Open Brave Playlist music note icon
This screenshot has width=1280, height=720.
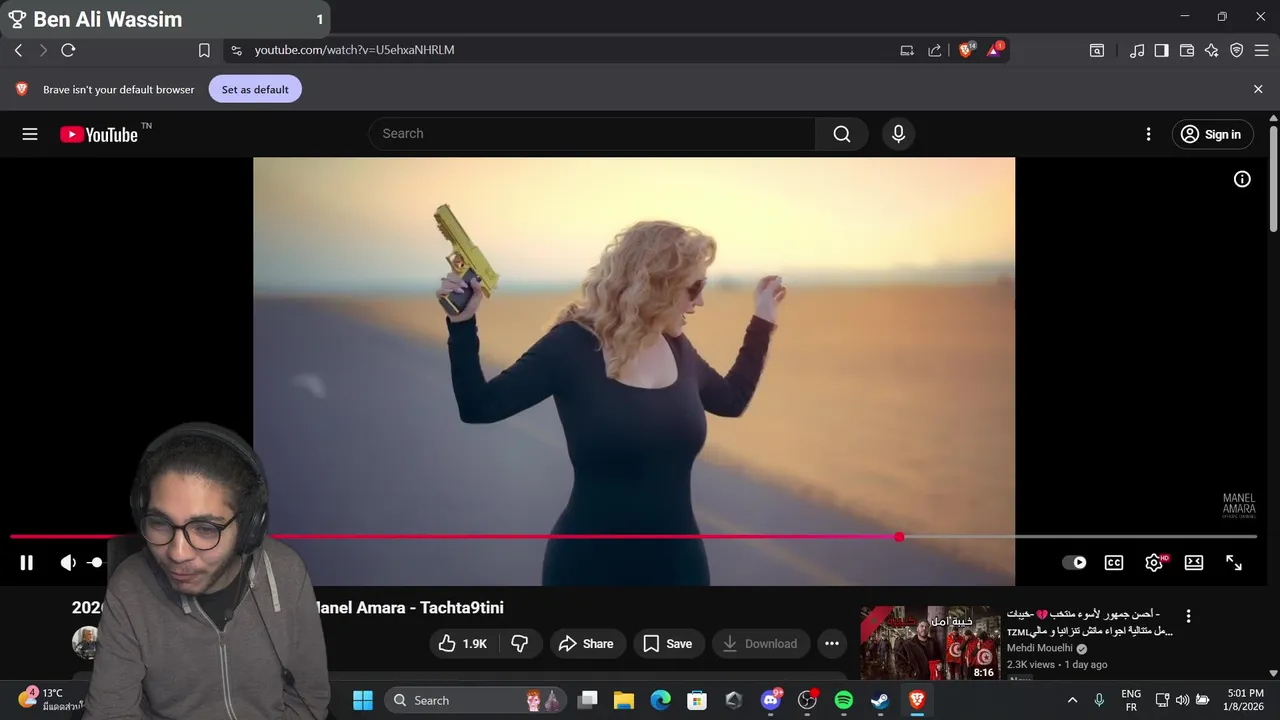click(x=1137, y=50)
